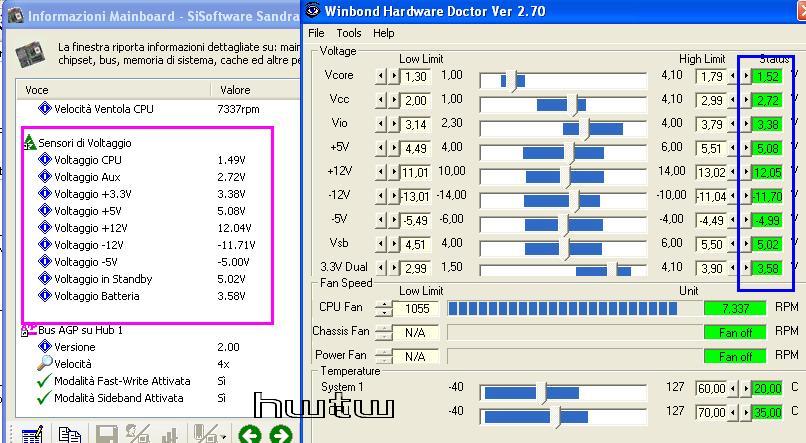The width and height of the screenshot is (806, 443).
Task: Decrease the Vcore high limit 1,79 with left arrow
Action: tap(732, 77)
